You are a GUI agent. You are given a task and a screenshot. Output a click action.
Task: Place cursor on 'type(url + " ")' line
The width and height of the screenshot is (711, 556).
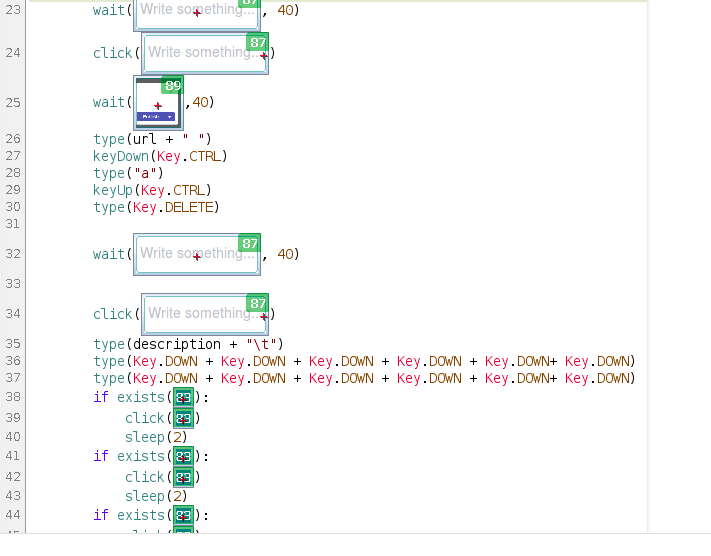pyautogui.click(x=152, y=139)
